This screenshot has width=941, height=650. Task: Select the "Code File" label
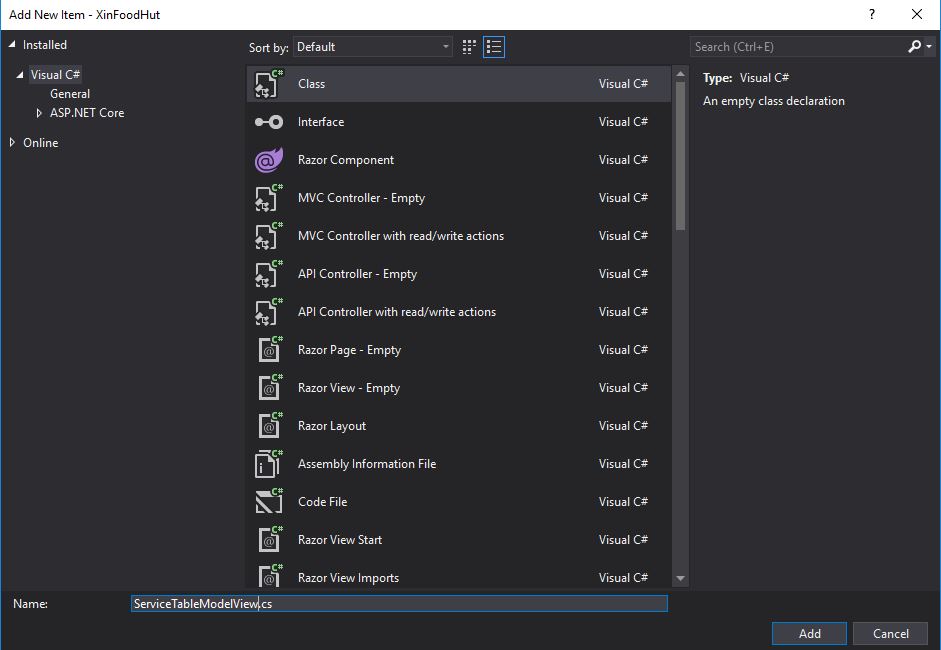tap(322, 502)
